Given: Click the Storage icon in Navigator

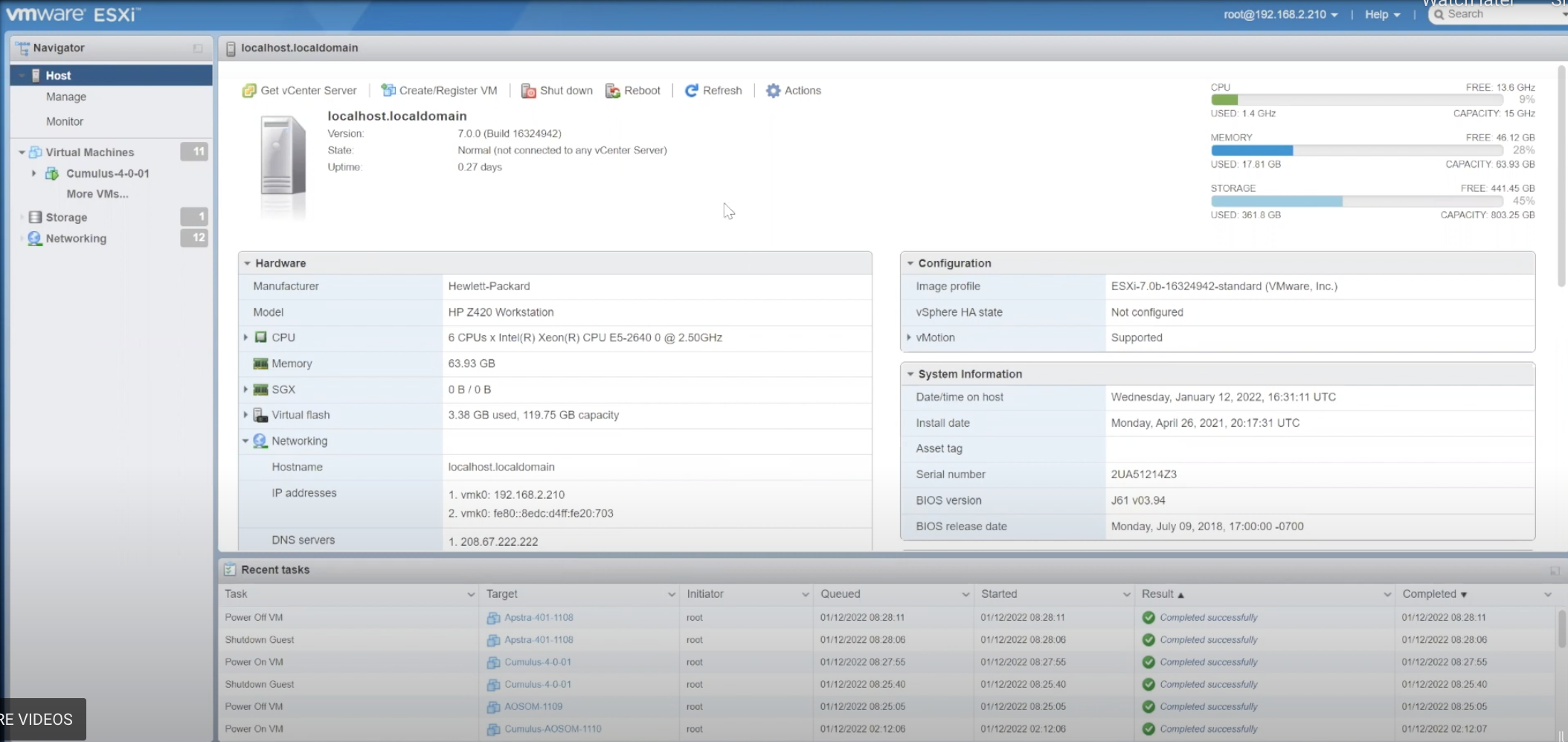Looking at the screenshot, I should pos(35,217).
